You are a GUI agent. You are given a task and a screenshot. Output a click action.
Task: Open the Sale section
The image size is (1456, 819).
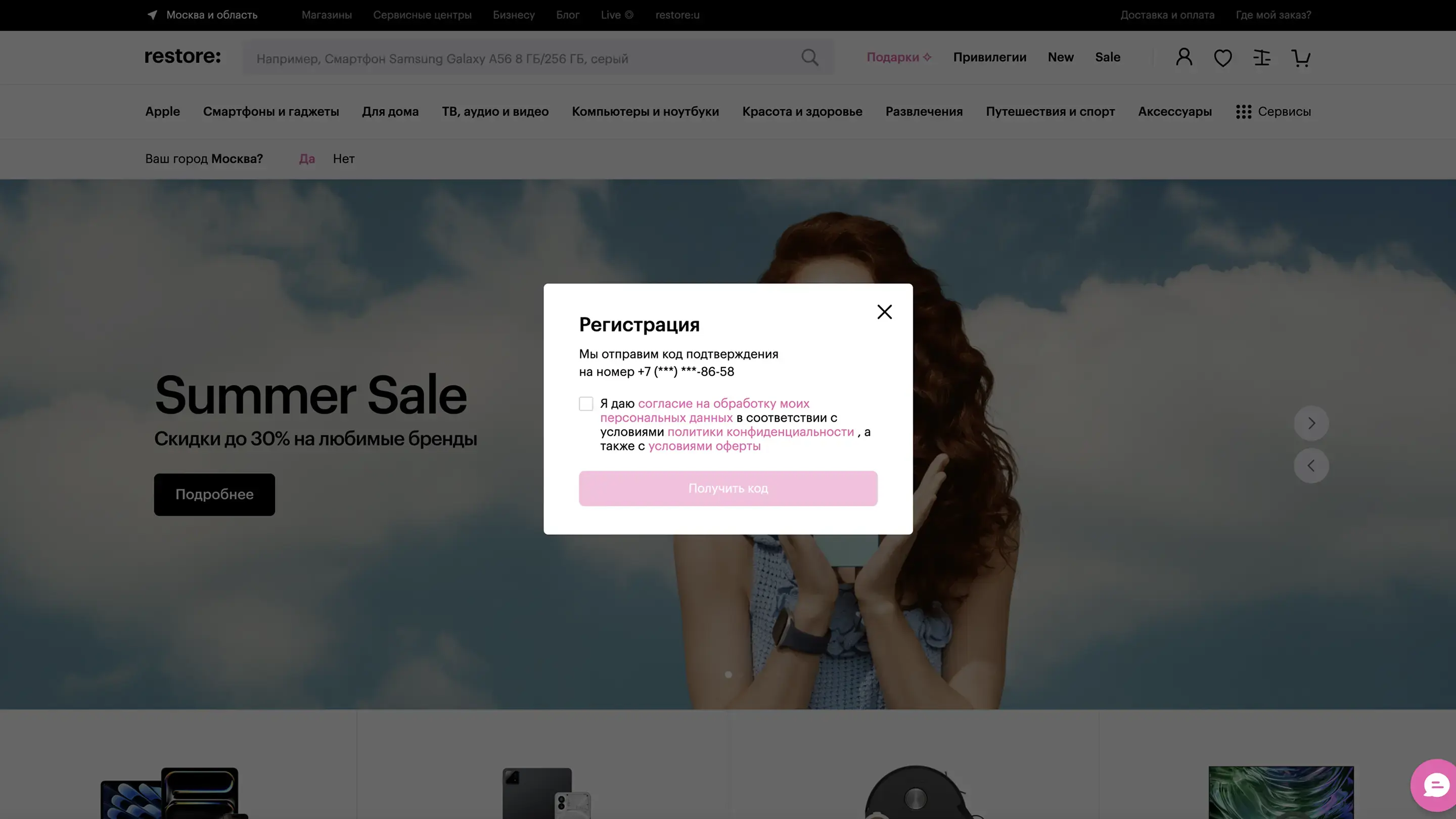click(1107, 57)
